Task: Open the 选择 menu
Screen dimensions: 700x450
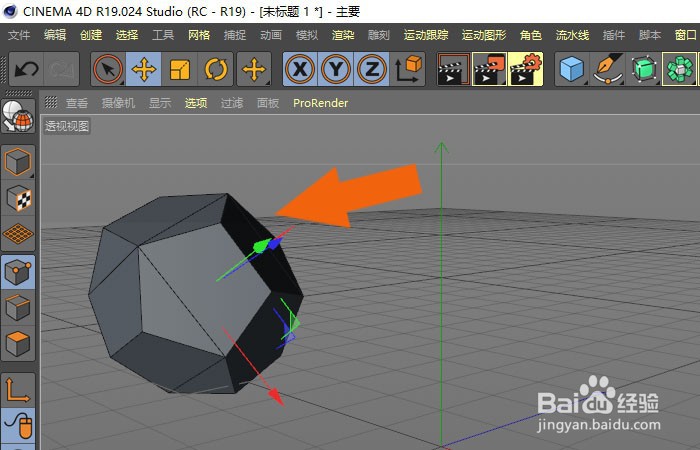Action: (127, 35)
